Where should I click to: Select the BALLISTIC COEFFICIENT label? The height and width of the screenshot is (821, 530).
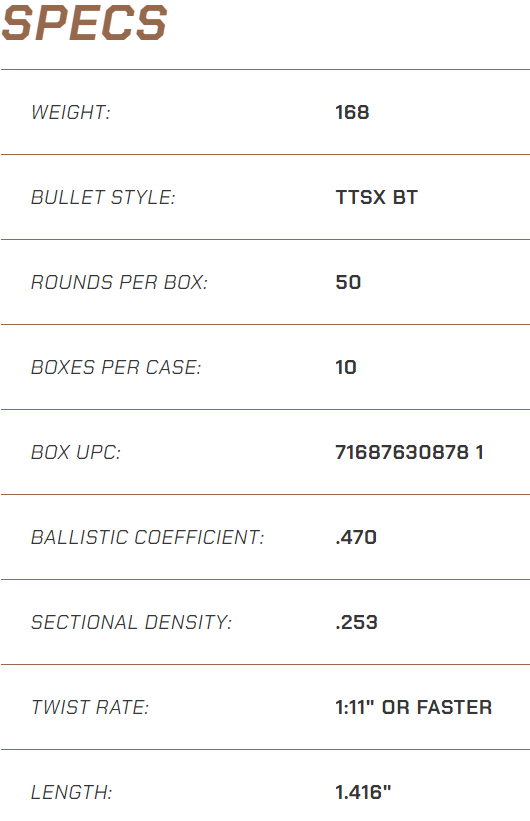148,537
